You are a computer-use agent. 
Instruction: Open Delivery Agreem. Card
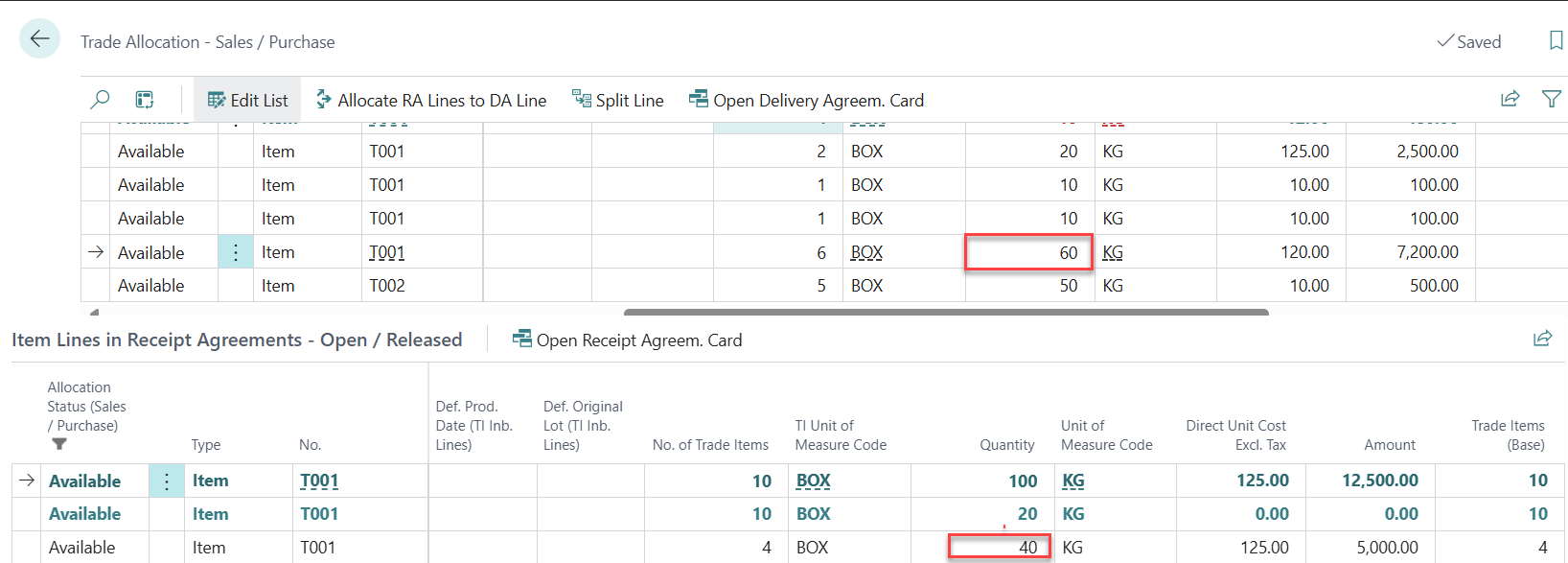tap(806, 100)
